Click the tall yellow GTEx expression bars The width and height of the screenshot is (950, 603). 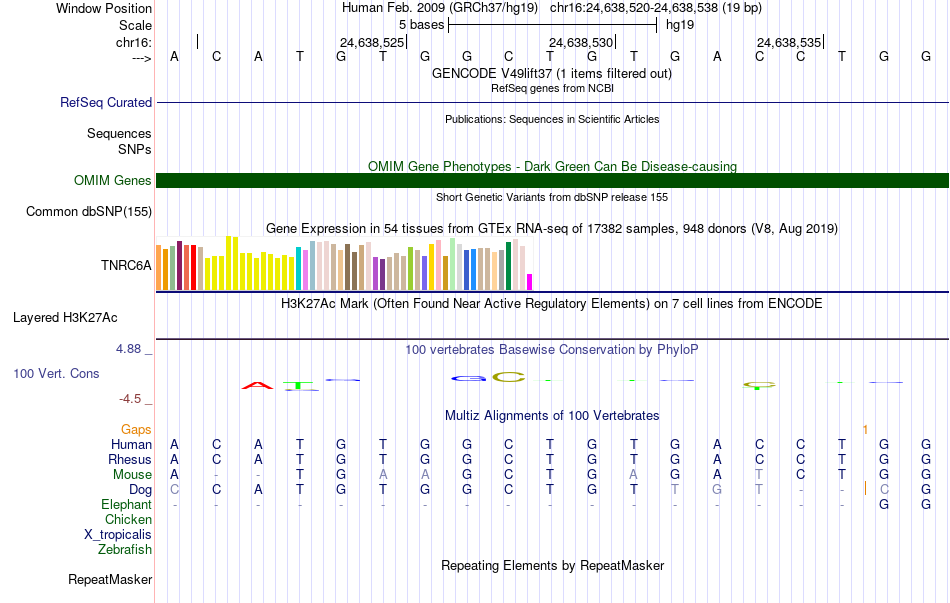(232, 263)
